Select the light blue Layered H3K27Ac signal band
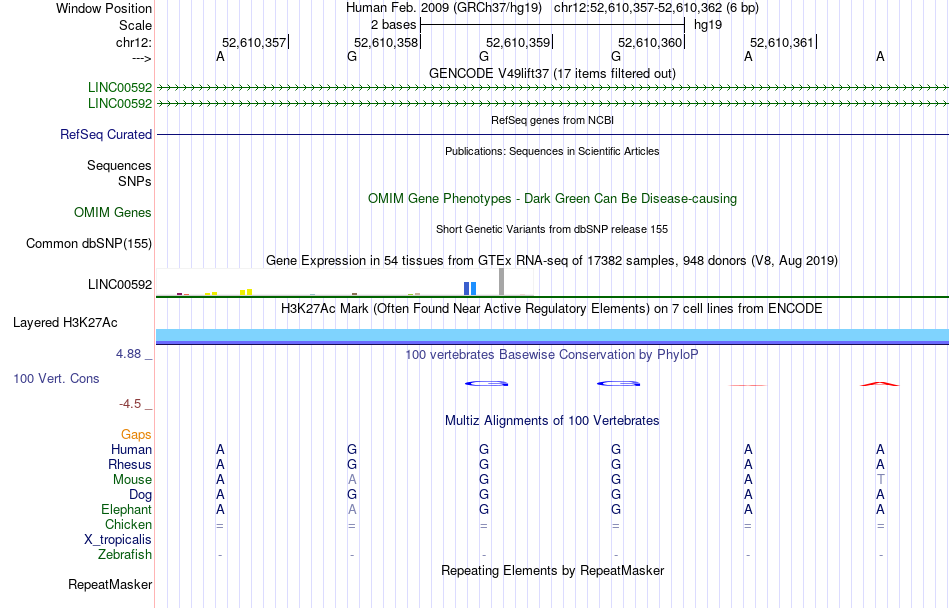 [552, 335]
